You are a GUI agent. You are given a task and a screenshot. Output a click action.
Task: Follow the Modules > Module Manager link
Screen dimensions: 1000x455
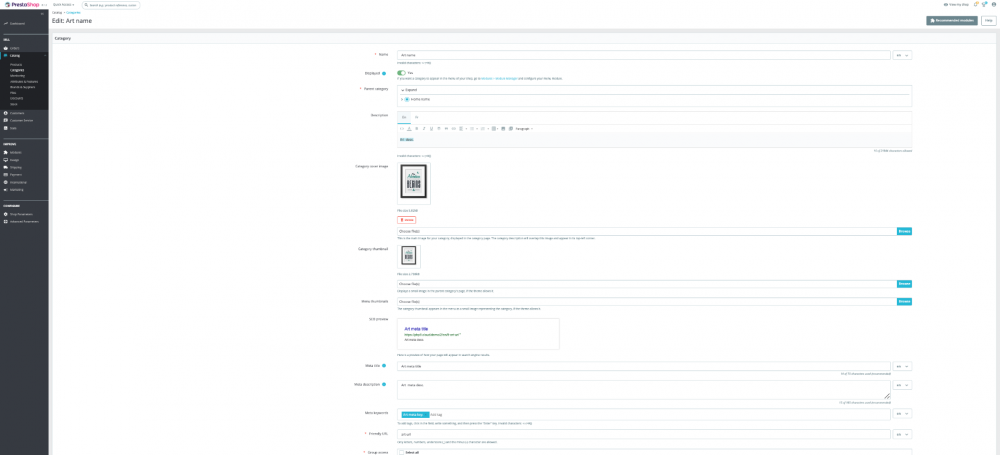tap(499, 78)
